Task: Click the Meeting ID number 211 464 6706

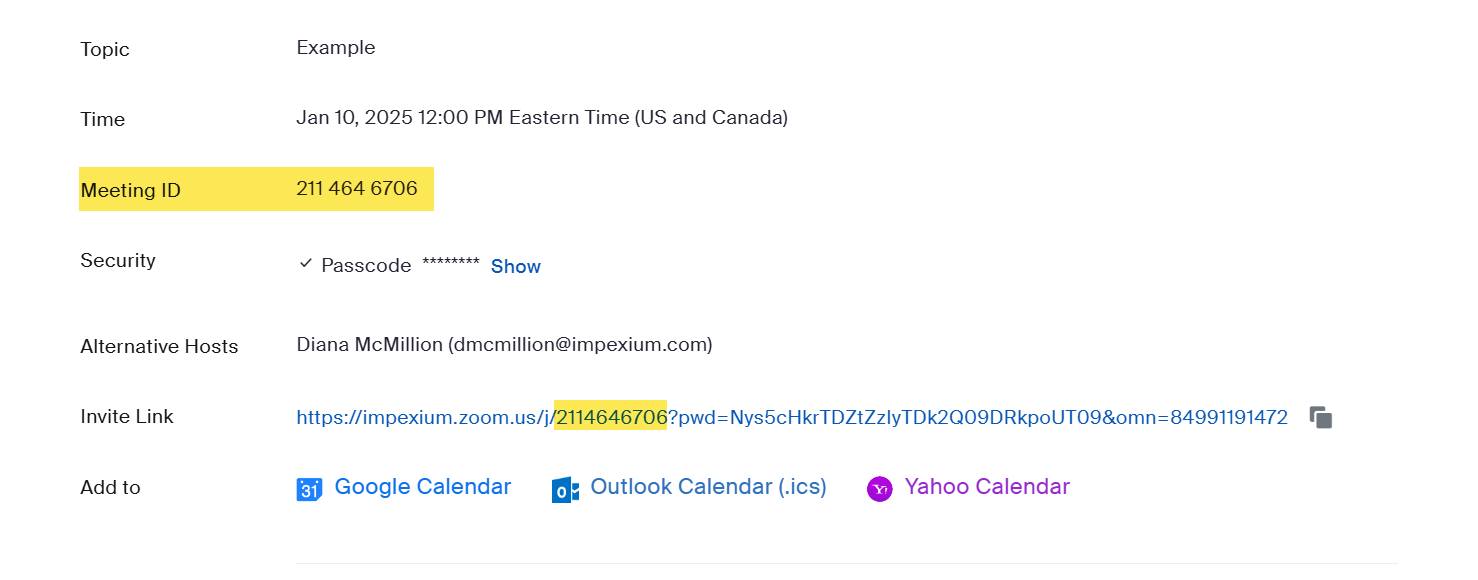Action: tap(357, 188)
